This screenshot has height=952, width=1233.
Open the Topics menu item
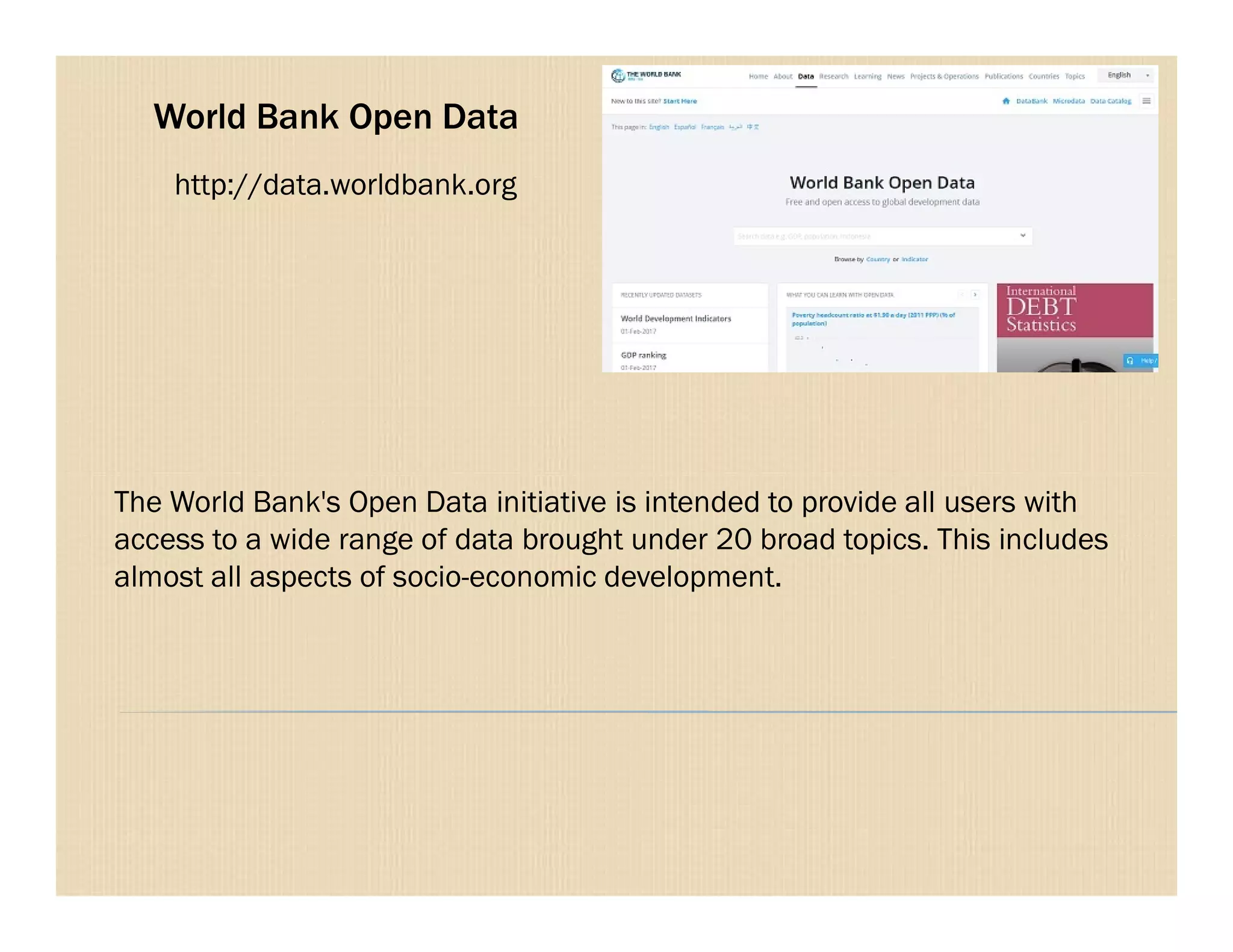click(x=1074, y=76)
